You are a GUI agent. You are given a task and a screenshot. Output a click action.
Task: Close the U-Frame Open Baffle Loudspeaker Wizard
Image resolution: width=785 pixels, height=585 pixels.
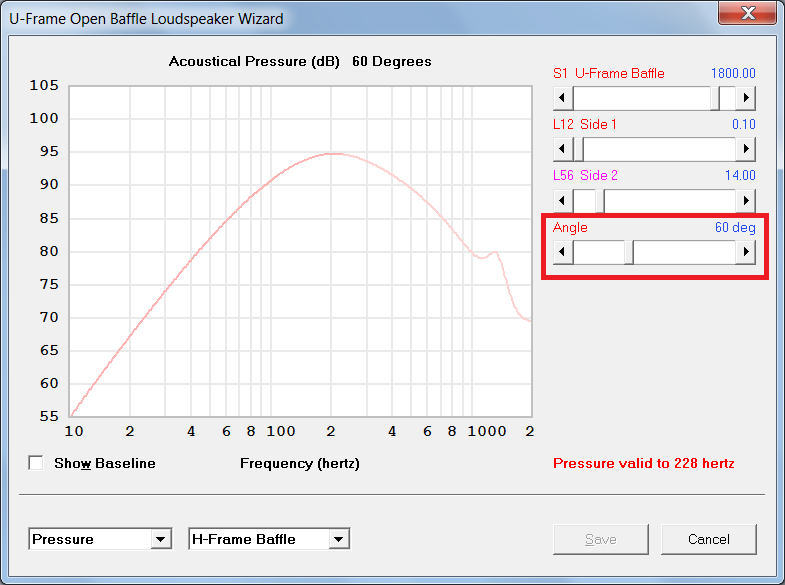click(747, 13)
